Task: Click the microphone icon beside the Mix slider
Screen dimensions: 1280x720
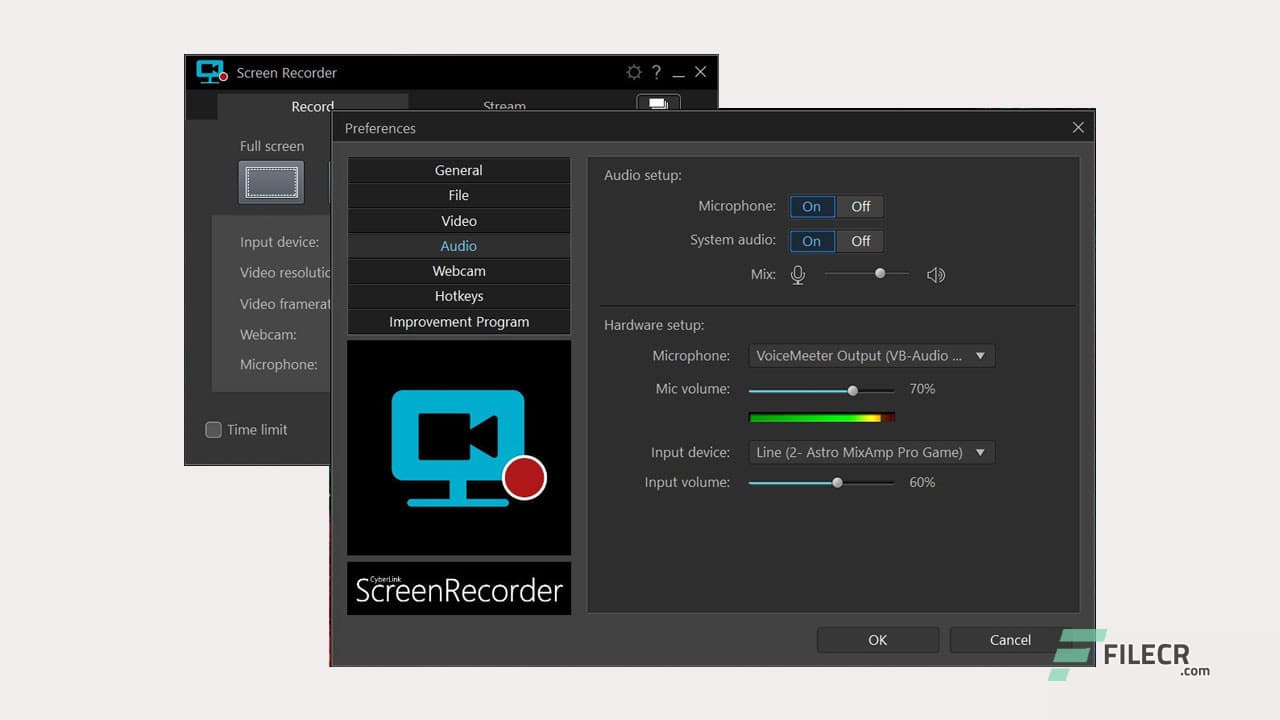Action: [x=797, y=274]
